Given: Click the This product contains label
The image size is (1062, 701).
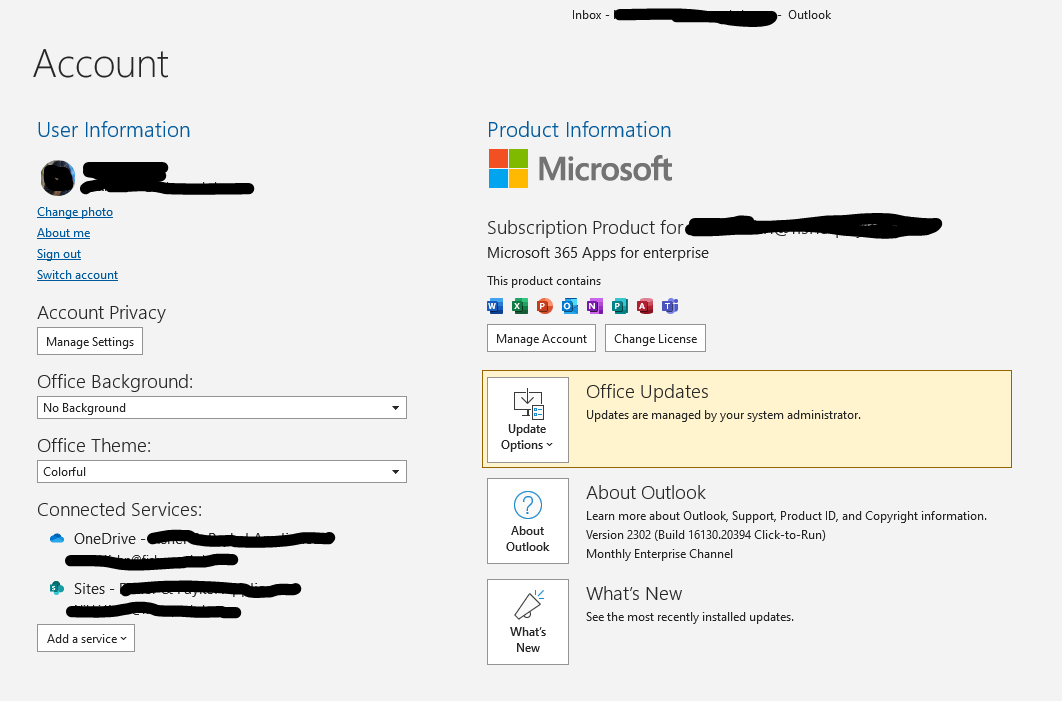Looking at the screenshot, I should click(544, 281).
